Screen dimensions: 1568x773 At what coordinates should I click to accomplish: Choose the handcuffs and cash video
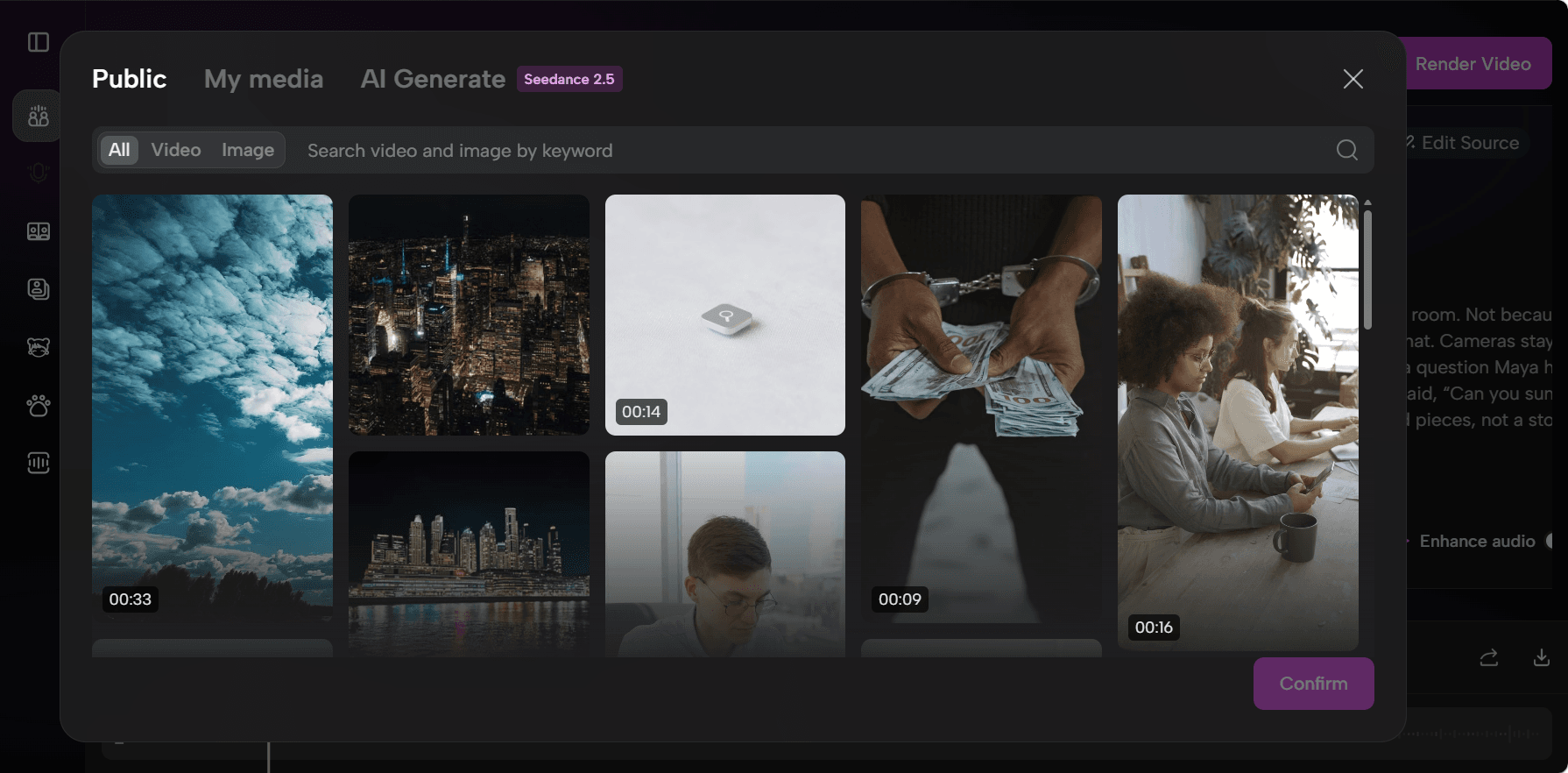click(x=981, y=408)
